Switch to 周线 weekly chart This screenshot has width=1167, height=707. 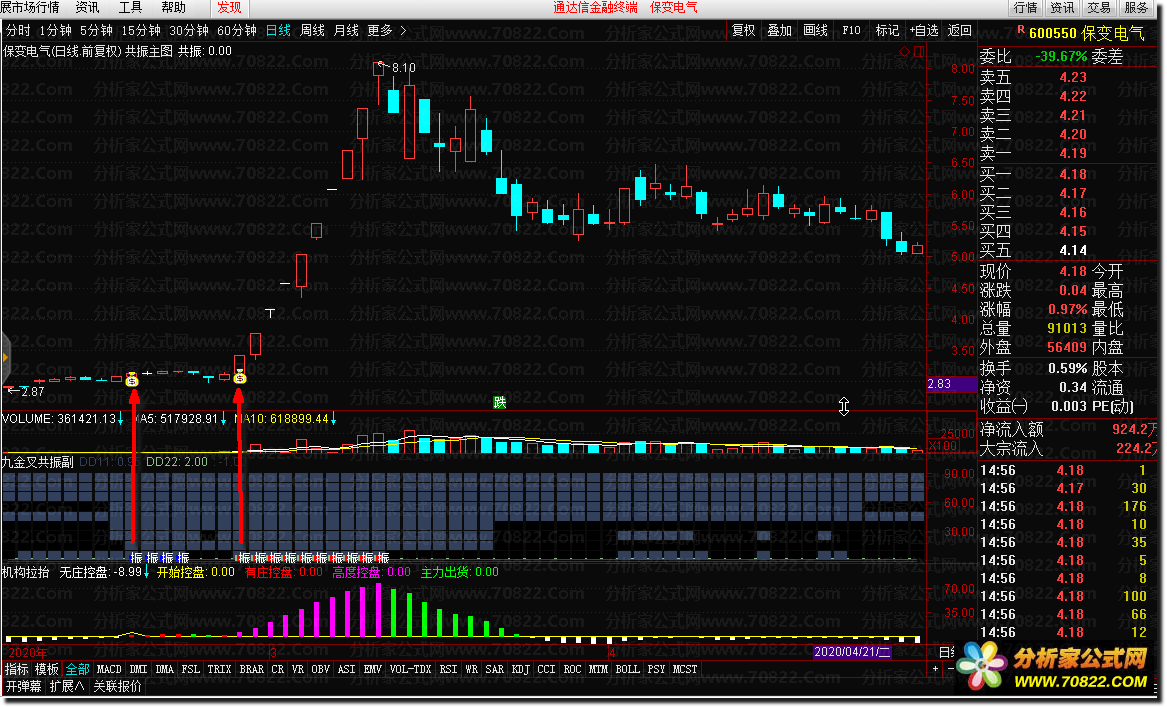[x=313, y=31]
